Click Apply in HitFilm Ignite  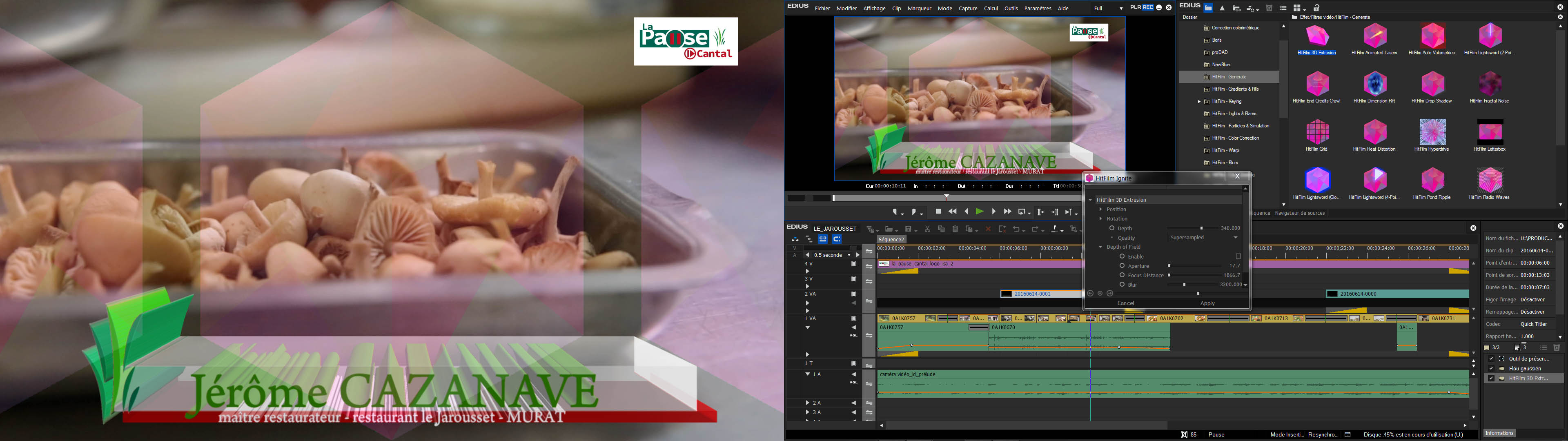1208,303
